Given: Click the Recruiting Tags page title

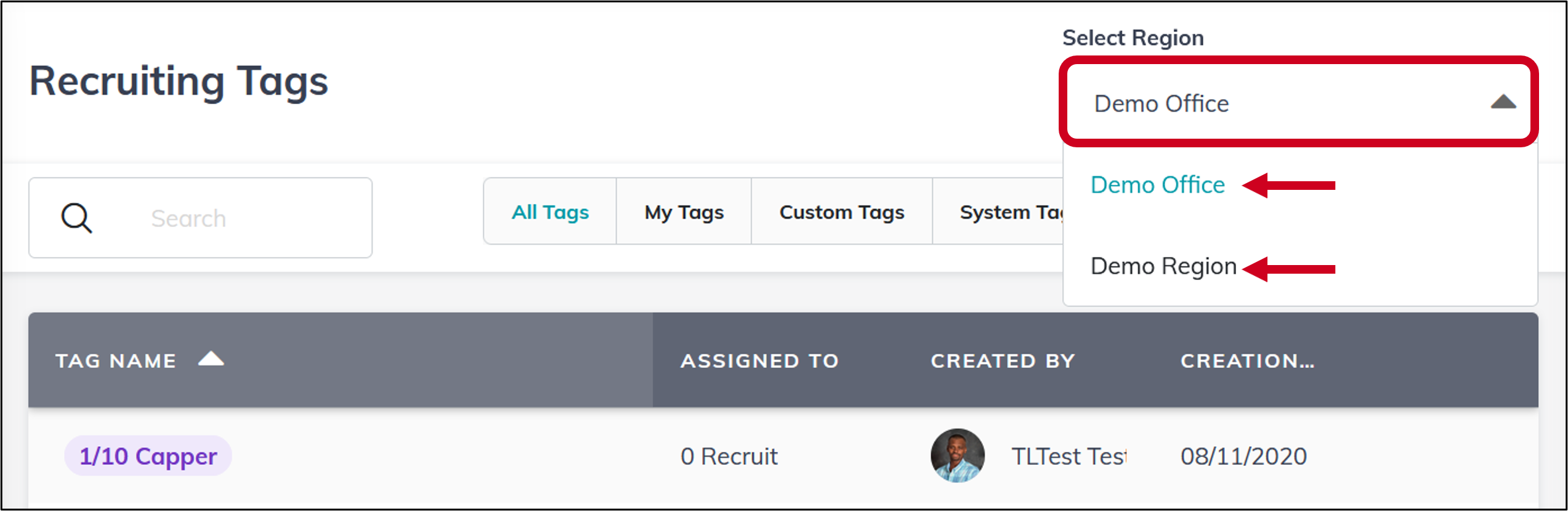Looking at the screenshot, I should pyautogui.click(x=179, y=80).
